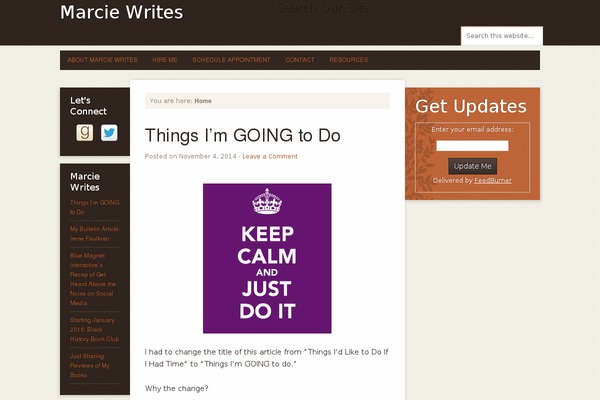Screen dimensions: 600x400
Task: Open the Twitter icon under Let's Connect
Action: click(109, 133)
